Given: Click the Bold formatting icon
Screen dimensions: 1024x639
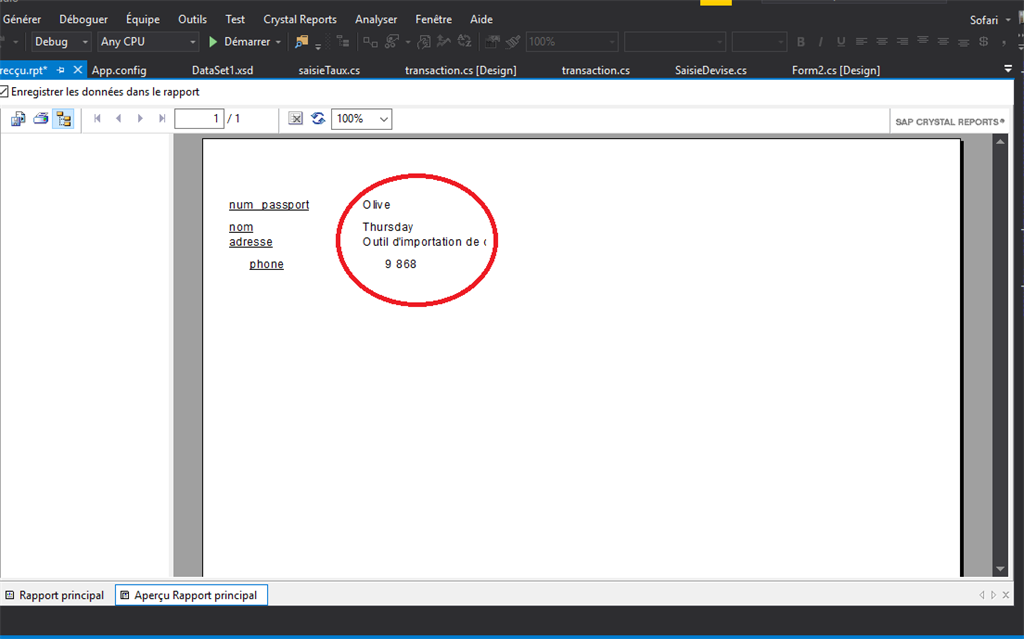Looking at the screenshot, I should pos(801,42).
